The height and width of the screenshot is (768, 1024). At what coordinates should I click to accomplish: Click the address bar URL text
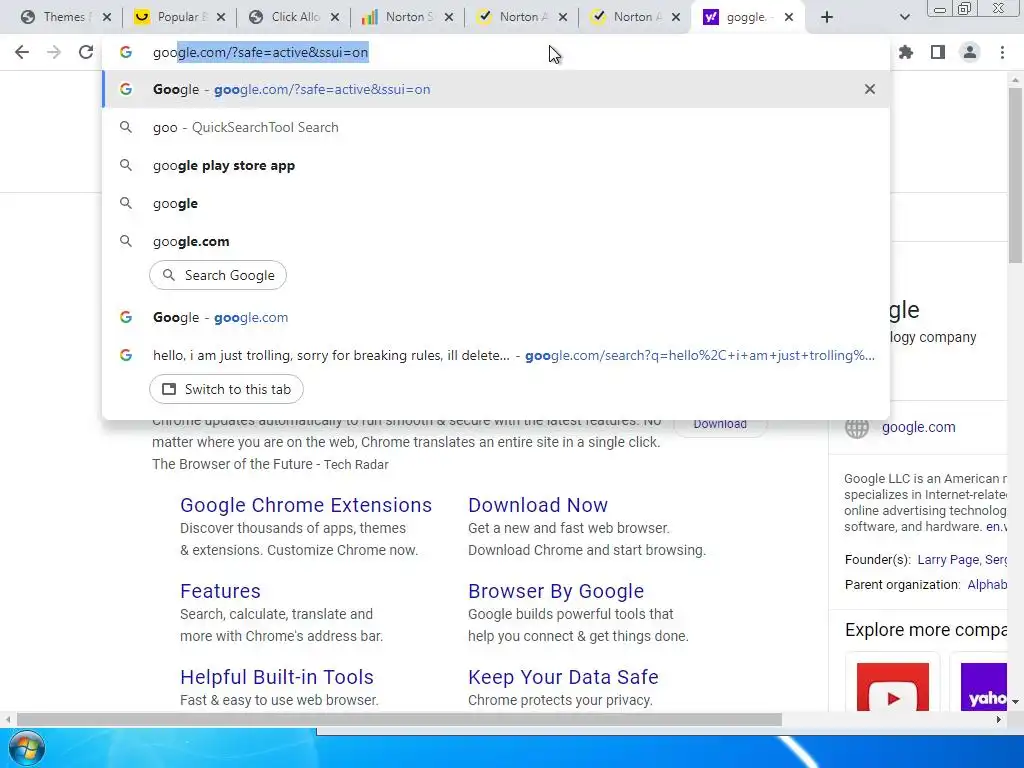click(261, 52)
